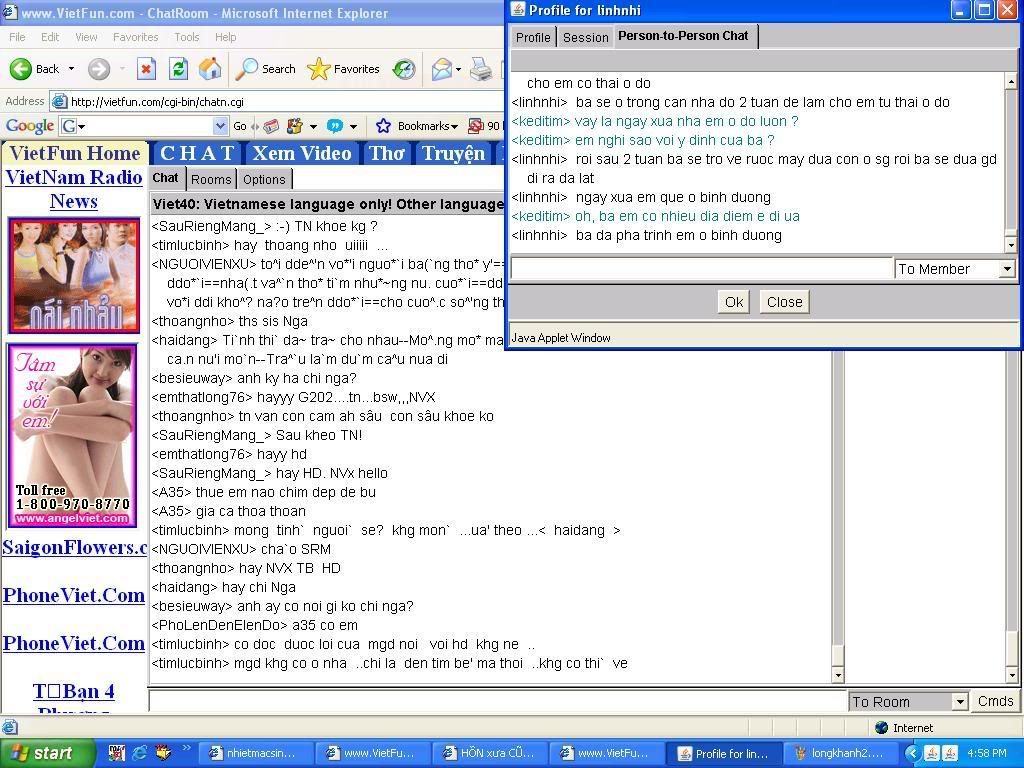
Task: Switch to the Profile tab in linhnhi window
Action: pyautogui.click(x=533, y=37)
